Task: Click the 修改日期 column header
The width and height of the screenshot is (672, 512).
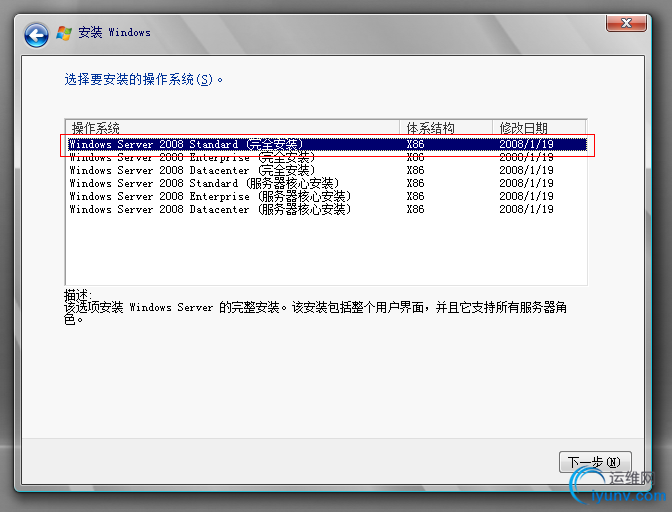Action: click(x=539, y=128)
